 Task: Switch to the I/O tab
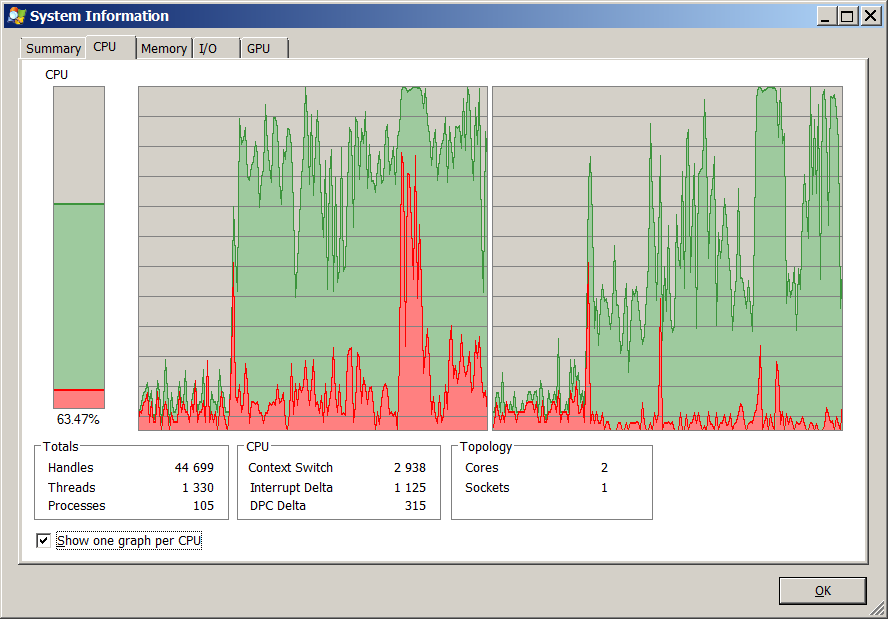pos(208,49)
